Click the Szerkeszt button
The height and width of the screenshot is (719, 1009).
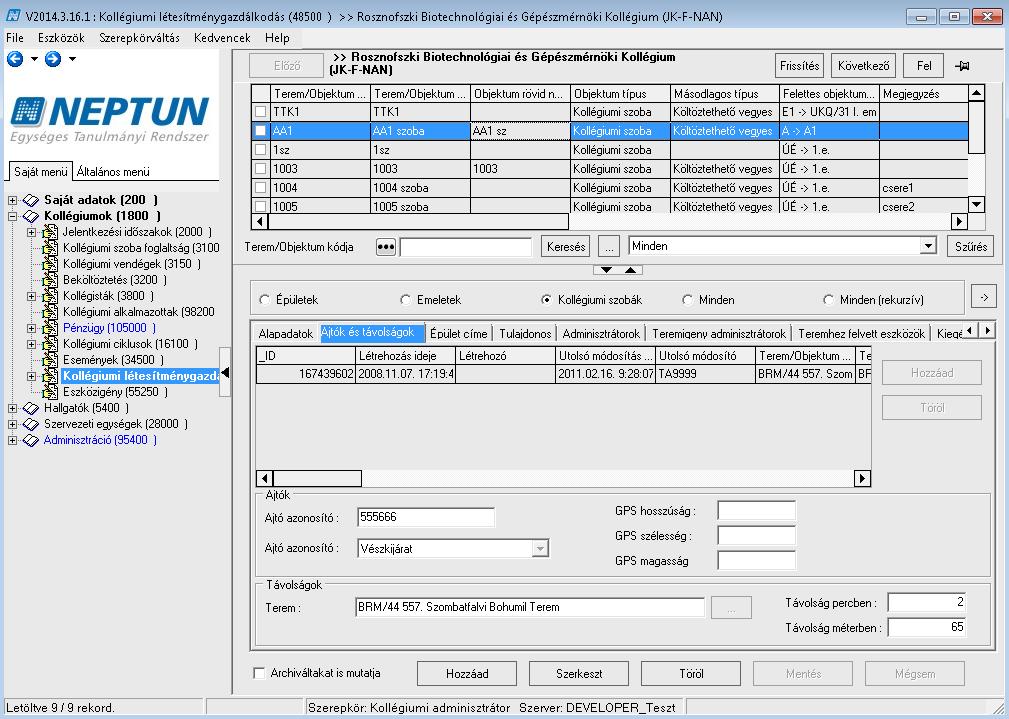click(579, 674)
